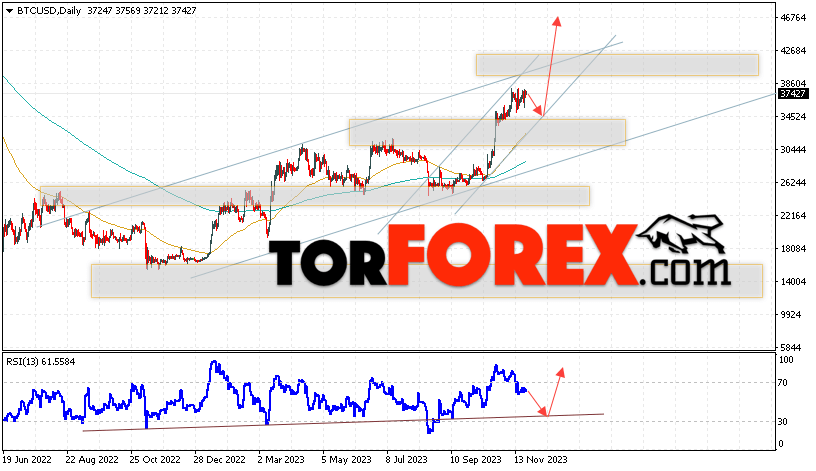Click the 22164 price axis label
This screenshot has height=471, width=816.
tap(793, 215)
